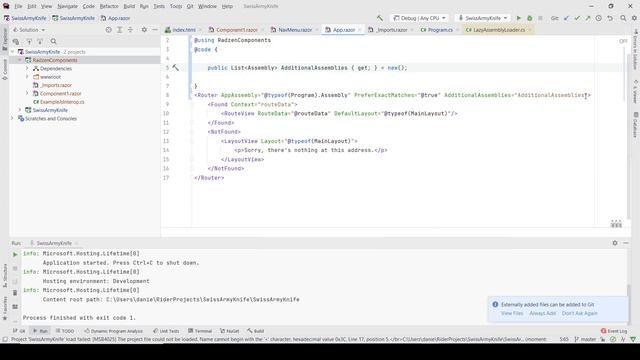The height and width of the screenshot is (360, 640).
Task: Switch to the NavMenu.razor editor tab
Action: click(295, 30)
